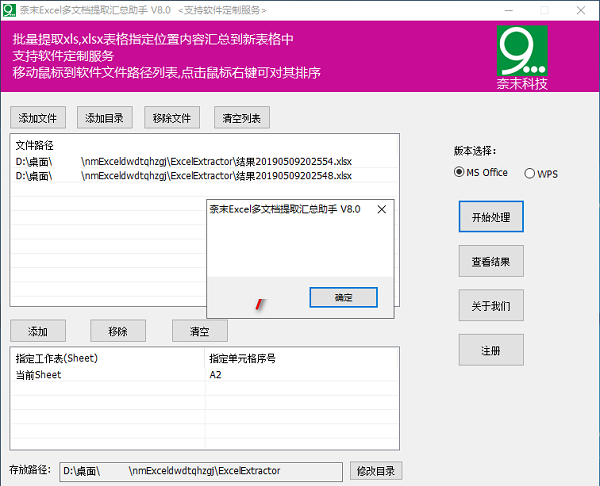
Task: Start processing with 开始处理
Action: [x=491, y=217]
